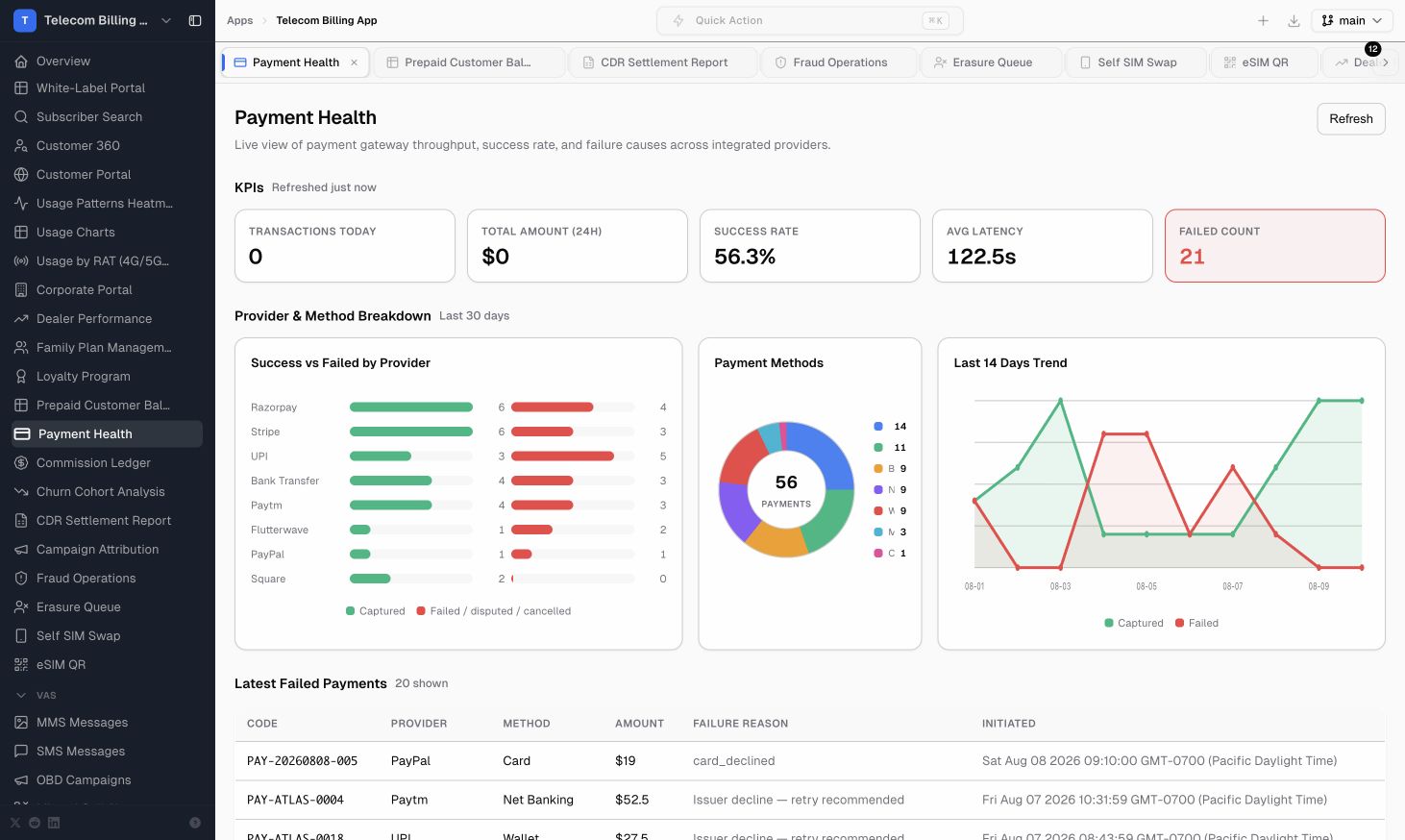This screenshot has height=840, width=1405.
Task: Click the eSIM QR sidebar icon
Action: (21, 664)
